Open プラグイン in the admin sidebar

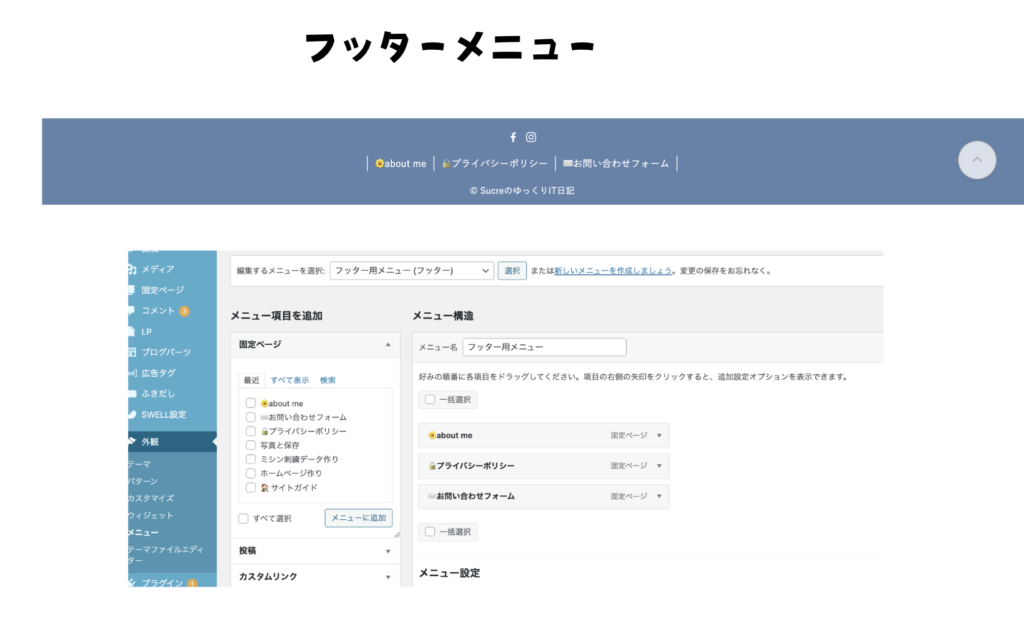click(162, 582)
